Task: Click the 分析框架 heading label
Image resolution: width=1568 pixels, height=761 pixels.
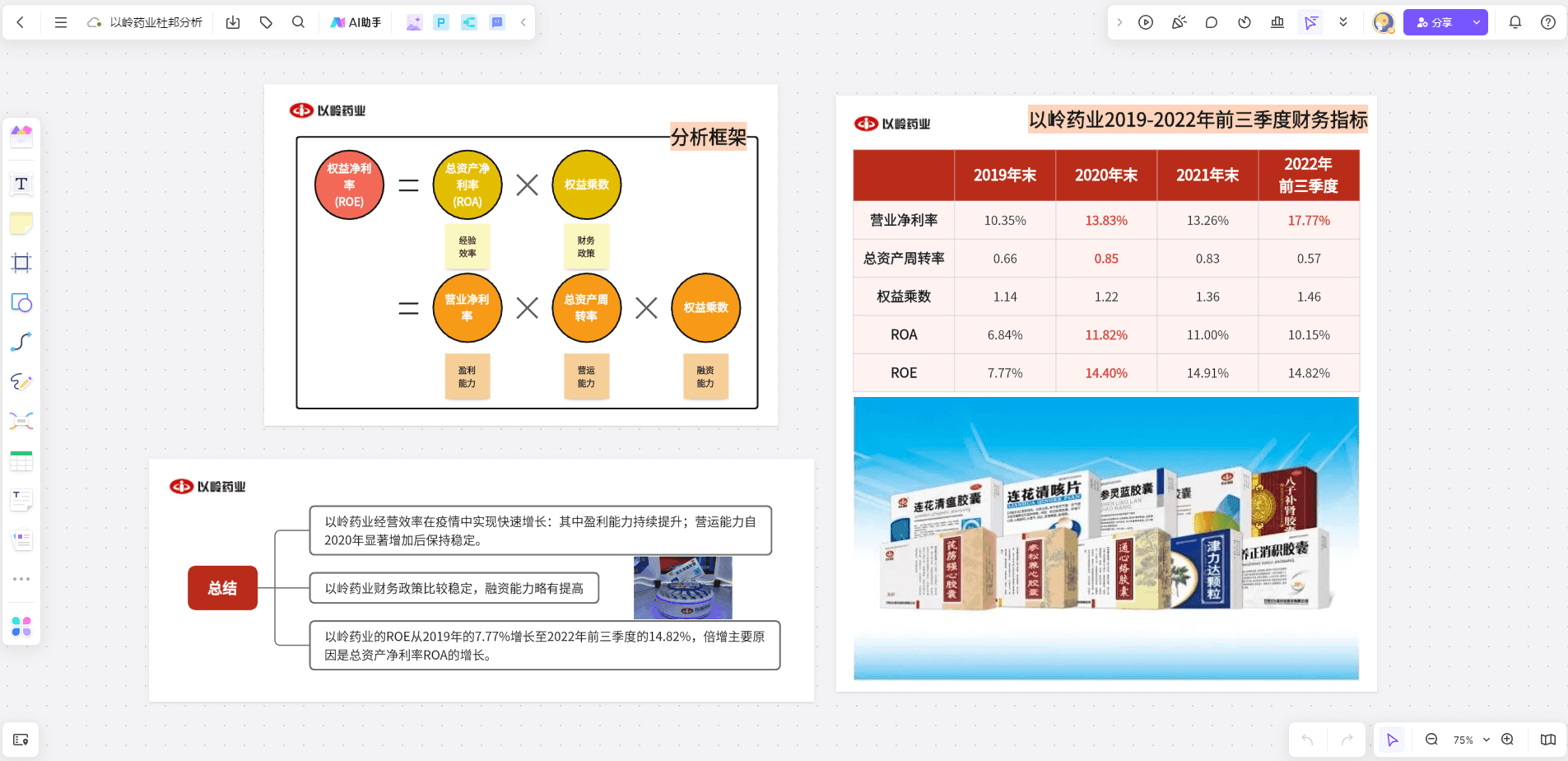Action: [708, 137]
